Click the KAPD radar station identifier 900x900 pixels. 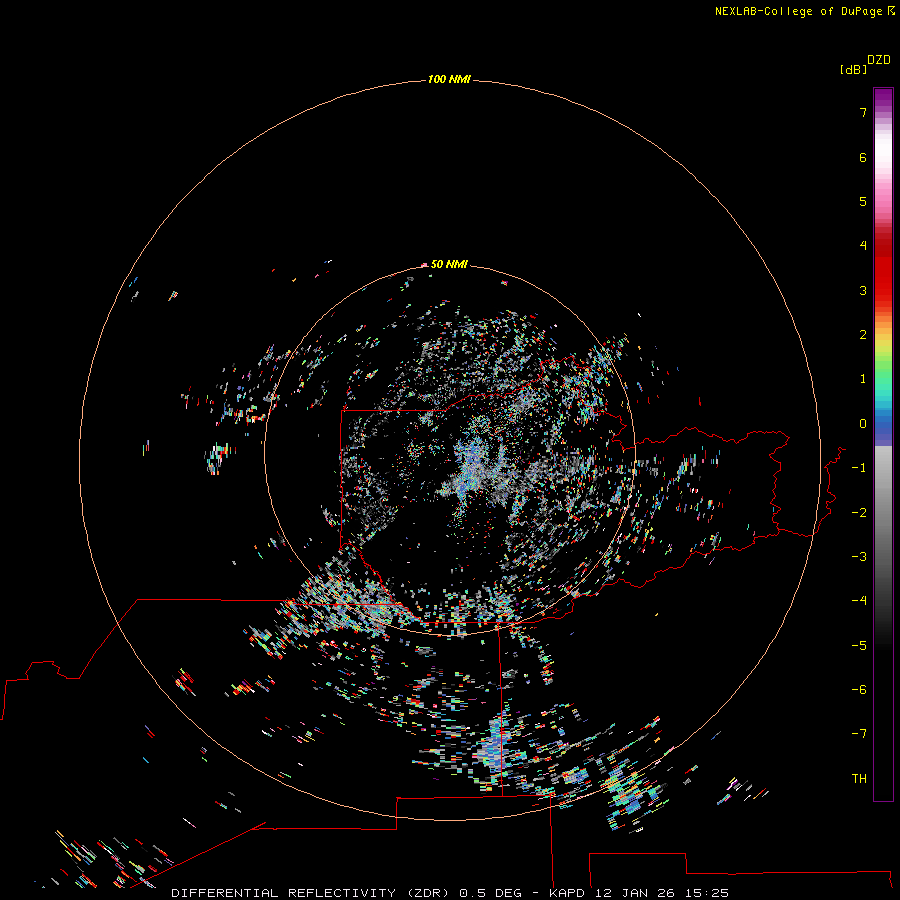click(567, 893)
